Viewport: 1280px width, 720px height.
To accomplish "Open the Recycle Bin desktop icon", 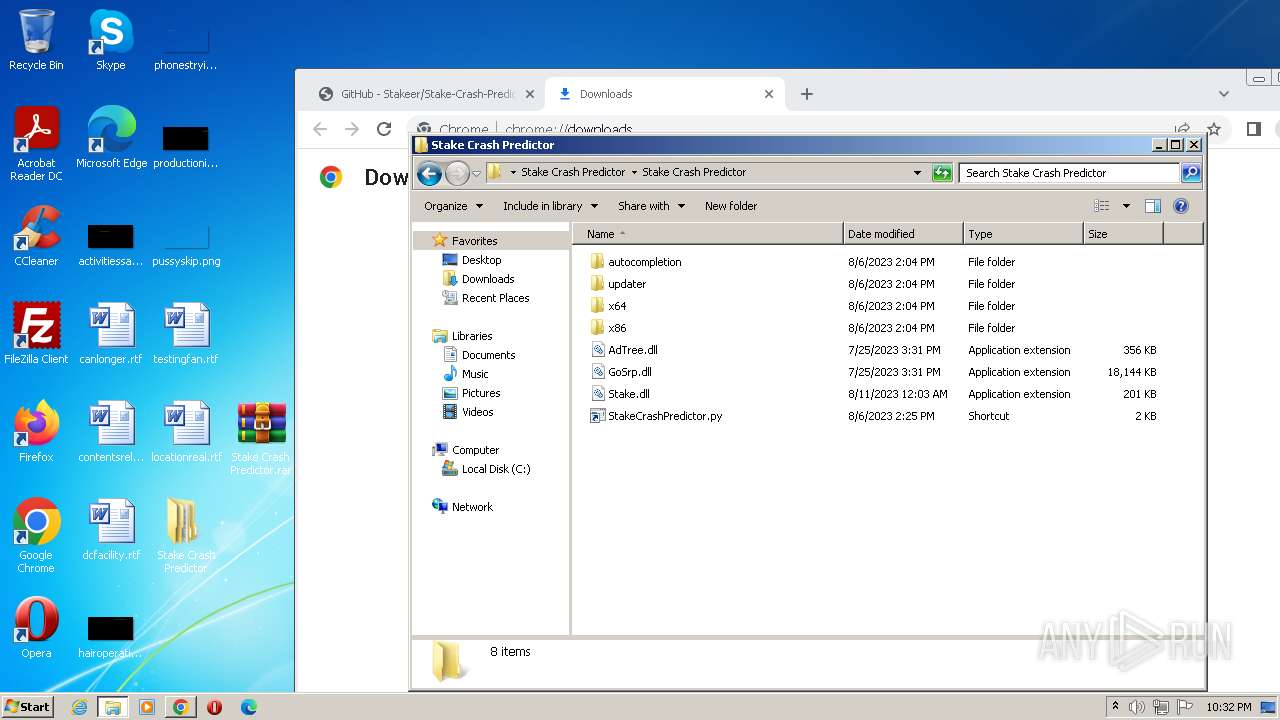I will pyautogui.click(x=36, y=40).
